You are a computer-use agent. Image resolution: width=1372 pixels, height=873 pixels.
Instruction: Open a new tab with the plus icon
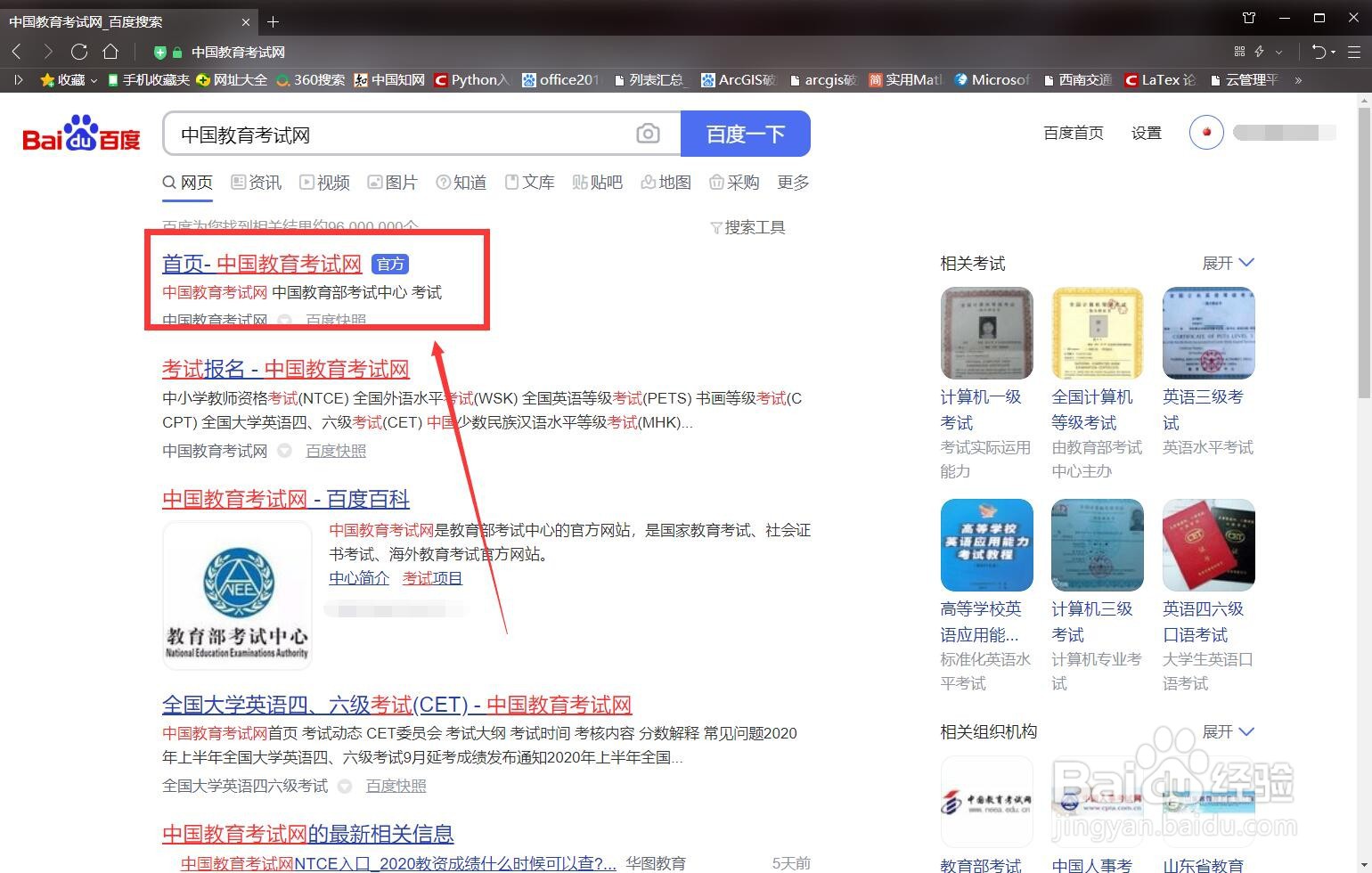(274, 21)
